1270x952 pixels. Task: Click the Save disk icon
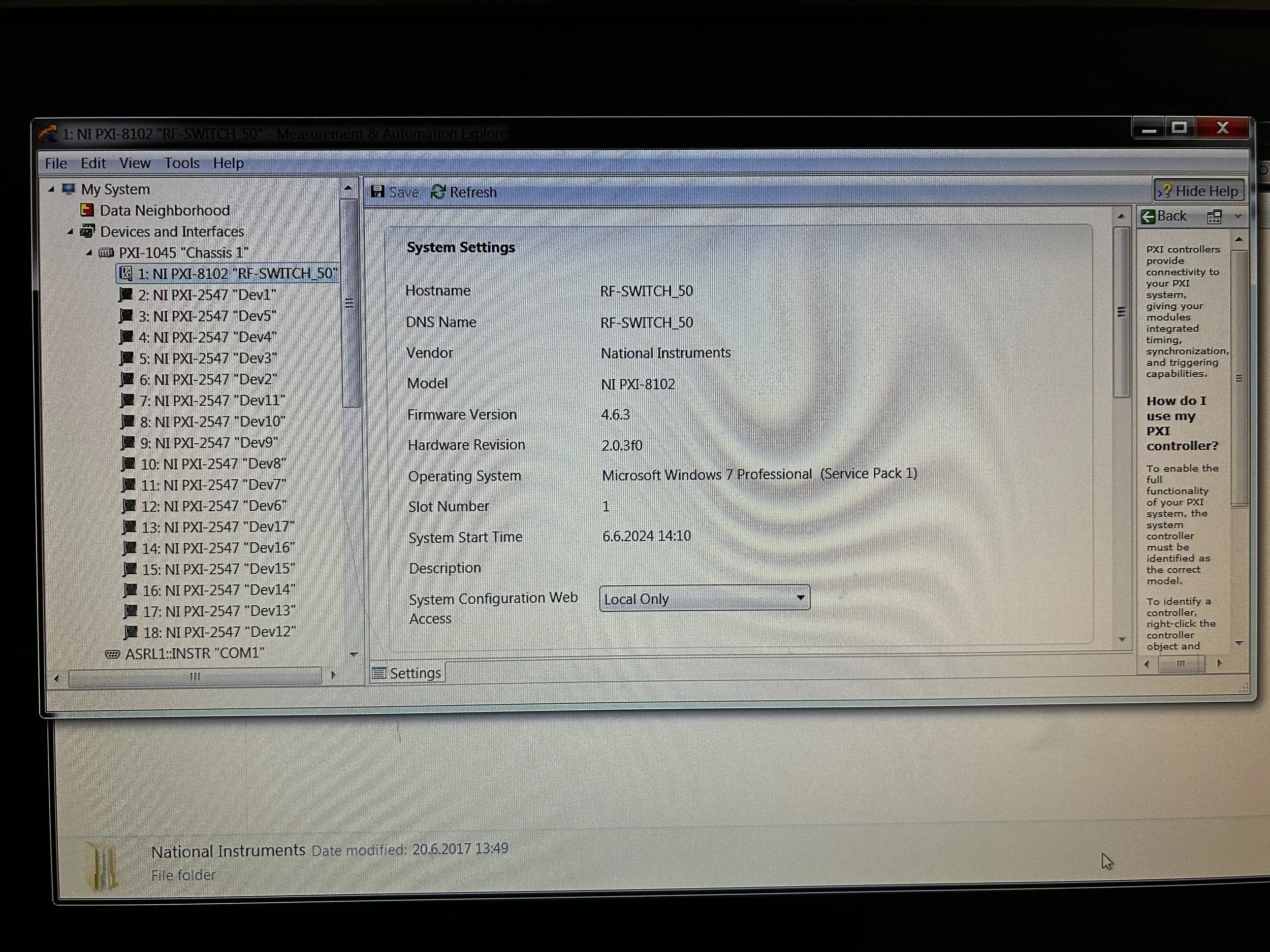(x=377, y=191)
